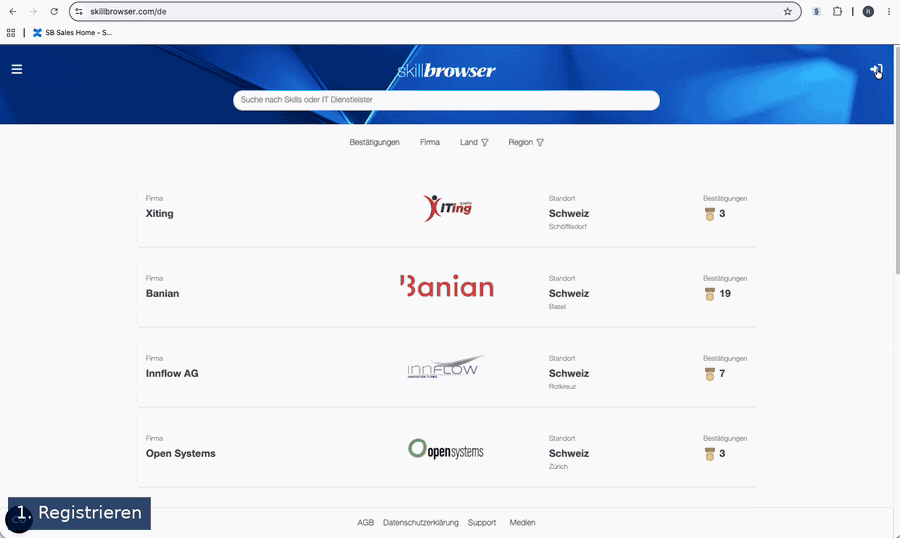Click Region filter funnel icon
The height and width of the screenshot is (538, 900).
click(540, 142)
